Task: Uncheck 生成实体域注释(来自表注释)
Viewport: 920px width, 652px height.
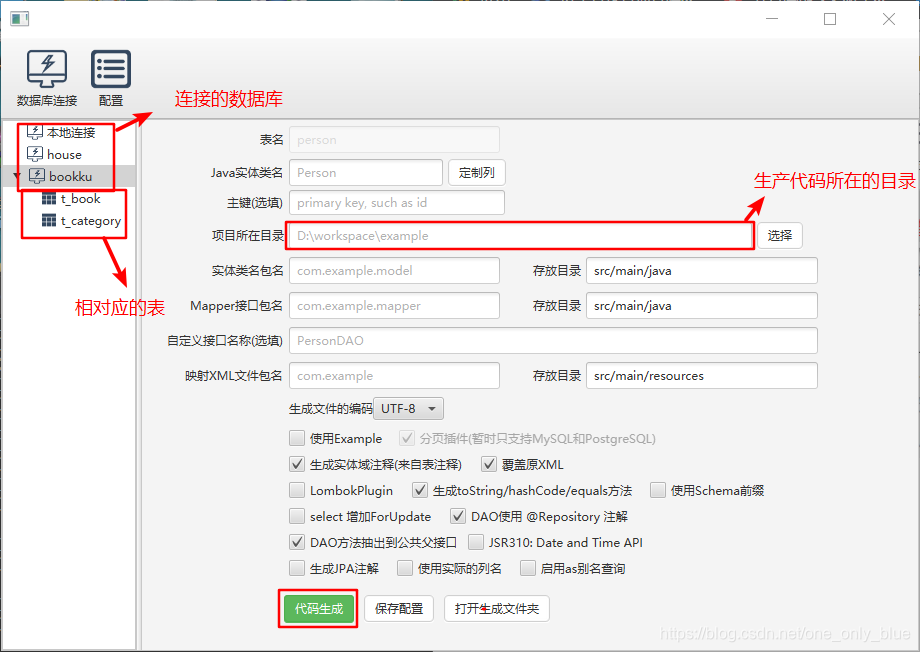Action: (297, 464)
